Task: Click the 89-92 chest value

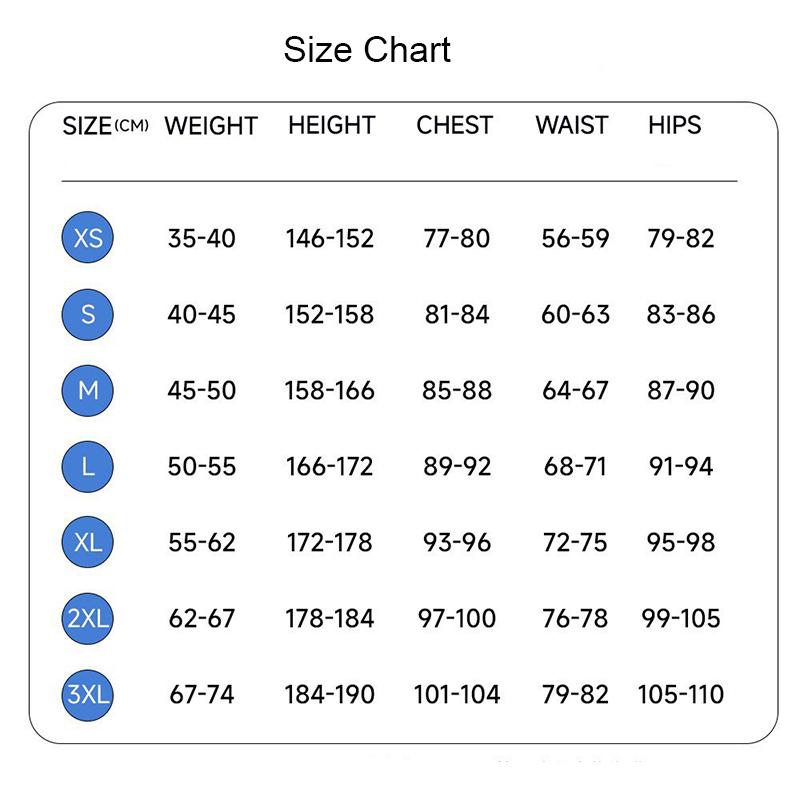Action: (x=457, y=466)
